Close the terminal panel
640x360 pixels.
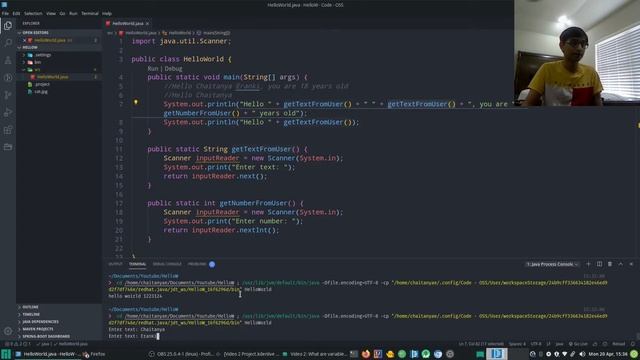[631, 264]
